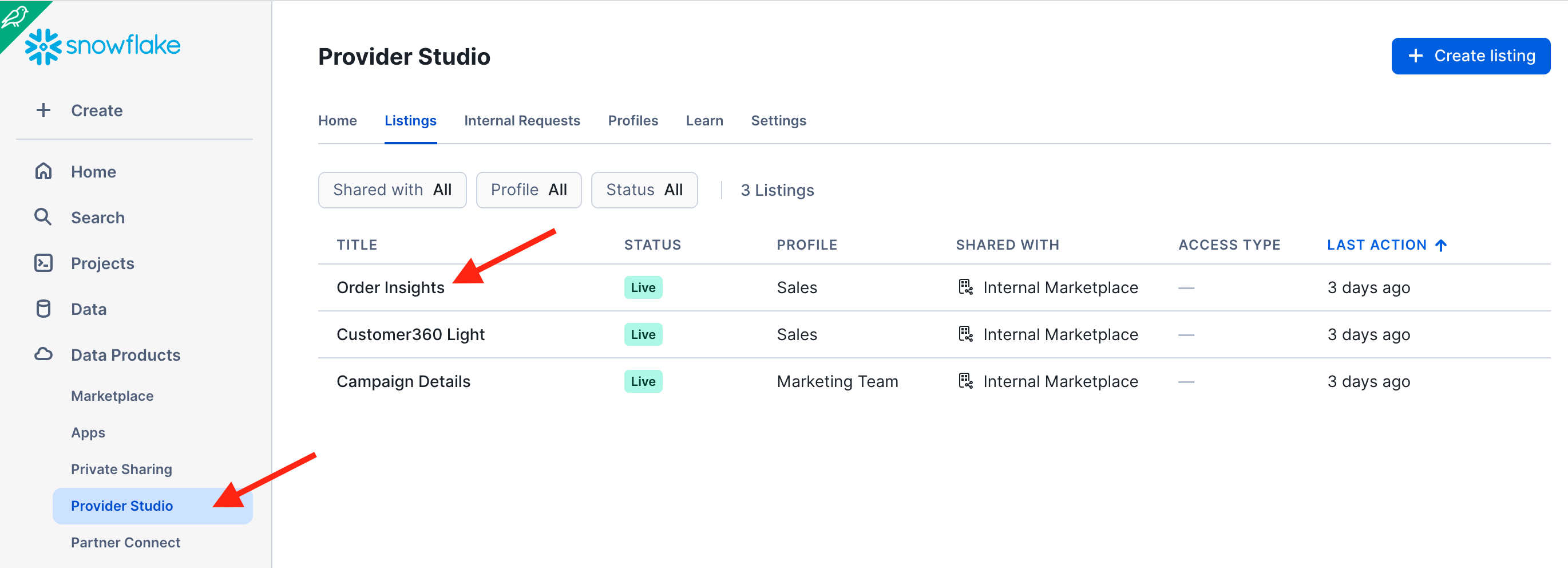Viewport: 1568px width, 568px height.
Task: Click the Data database cylinder icon
Action: tap(43, 309)
